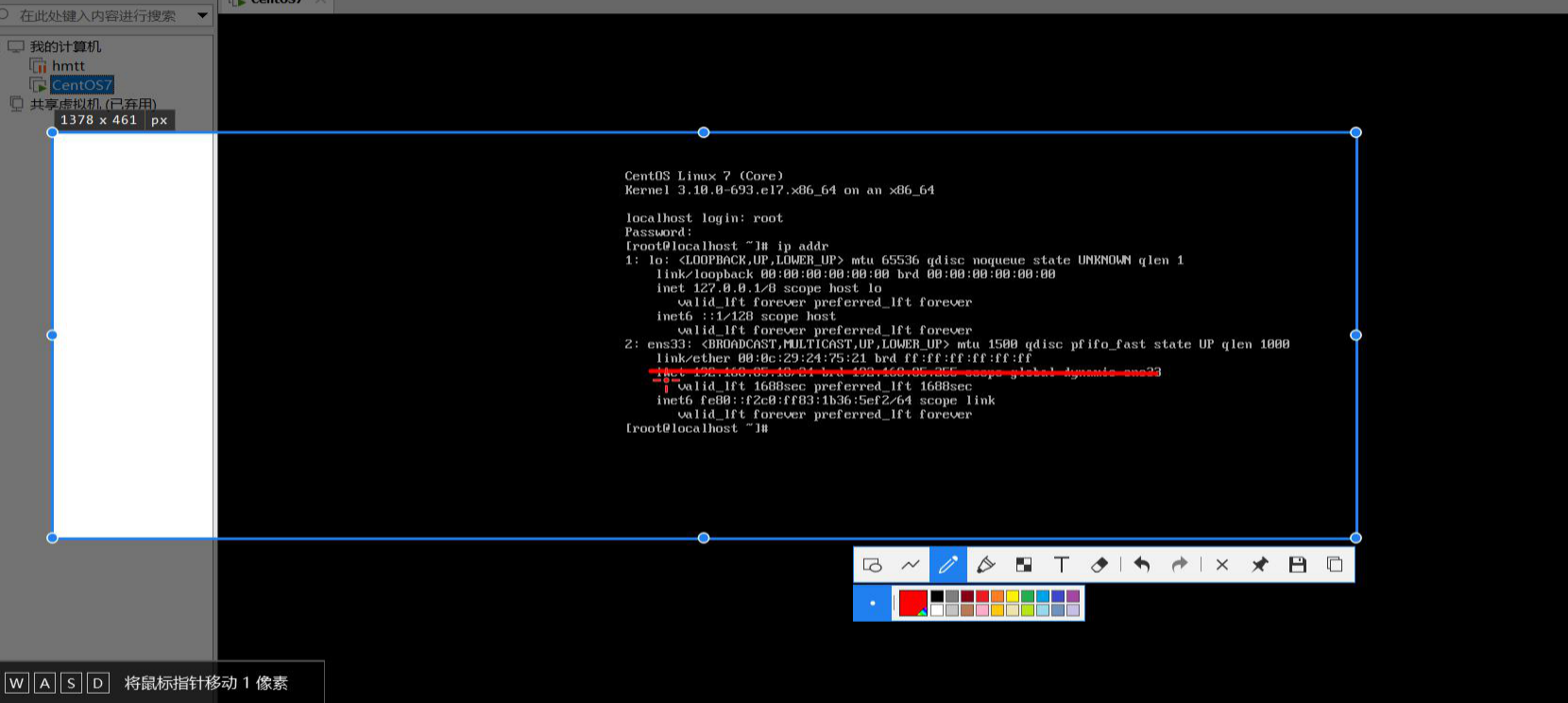Screen dimensions: 1568x703
Task: Select the 我的计算机 tree node
Action: (65, 46)
